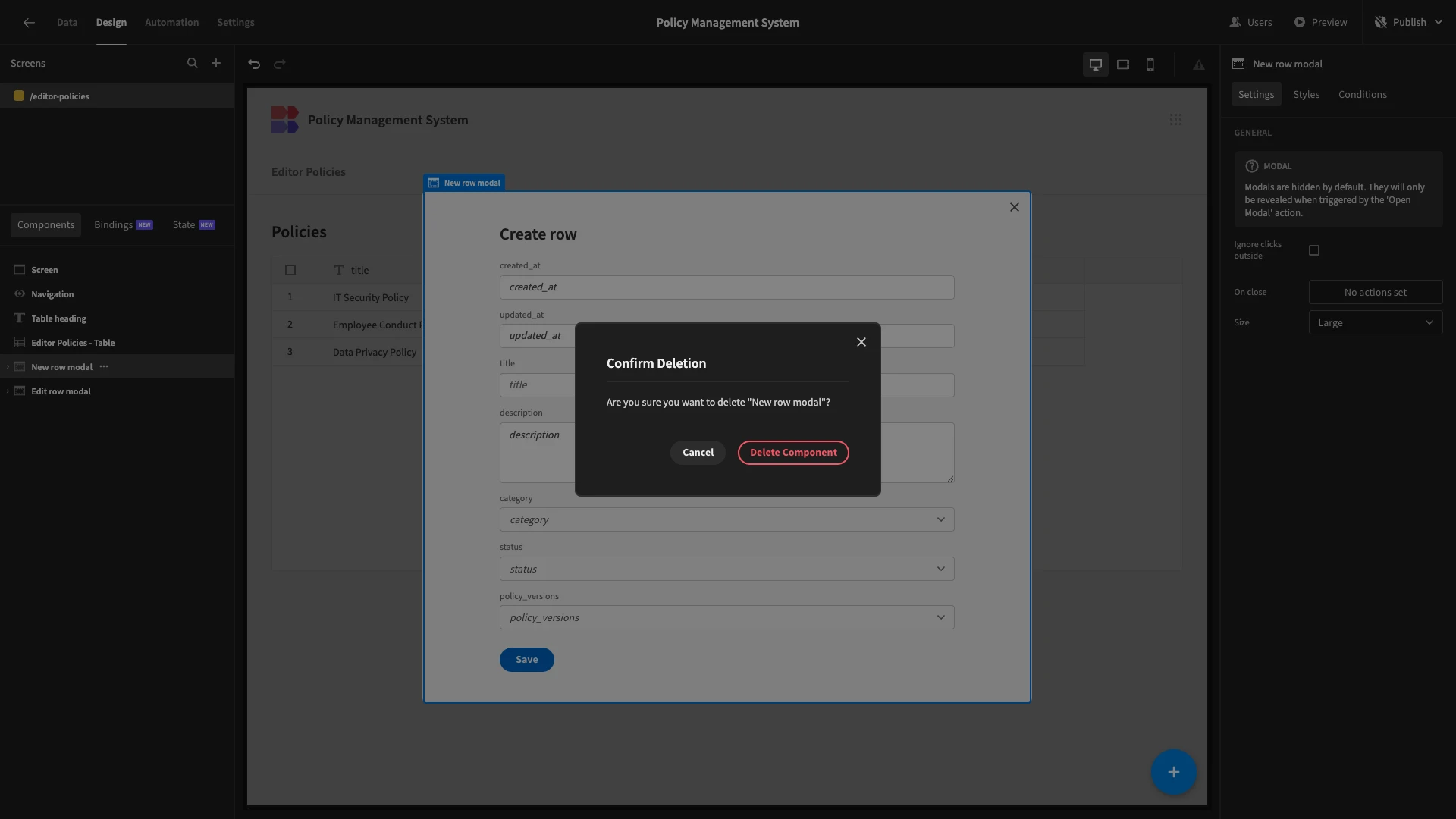Close the Create row modal
Screen dimensions: 1456x819
click(x=1015, y=207)
